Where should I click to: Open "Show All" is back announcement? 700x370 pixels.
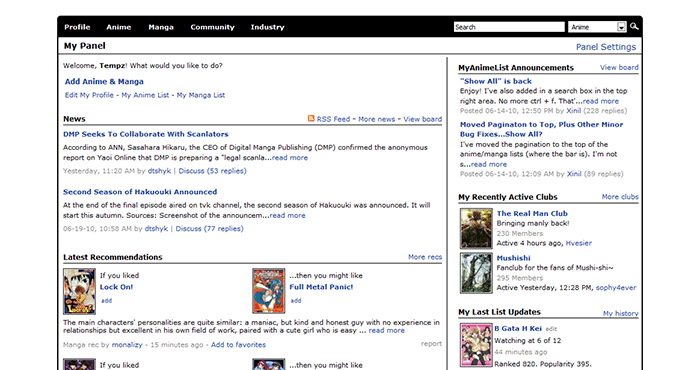tap(496, 81)
